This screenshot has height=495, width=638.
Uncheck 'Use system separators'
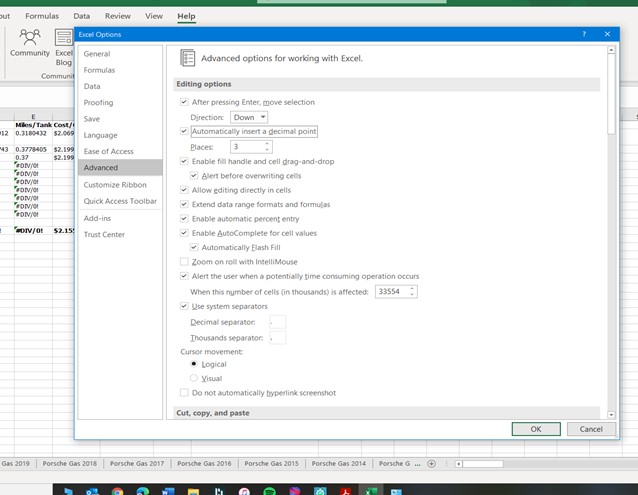click(184, 306)
